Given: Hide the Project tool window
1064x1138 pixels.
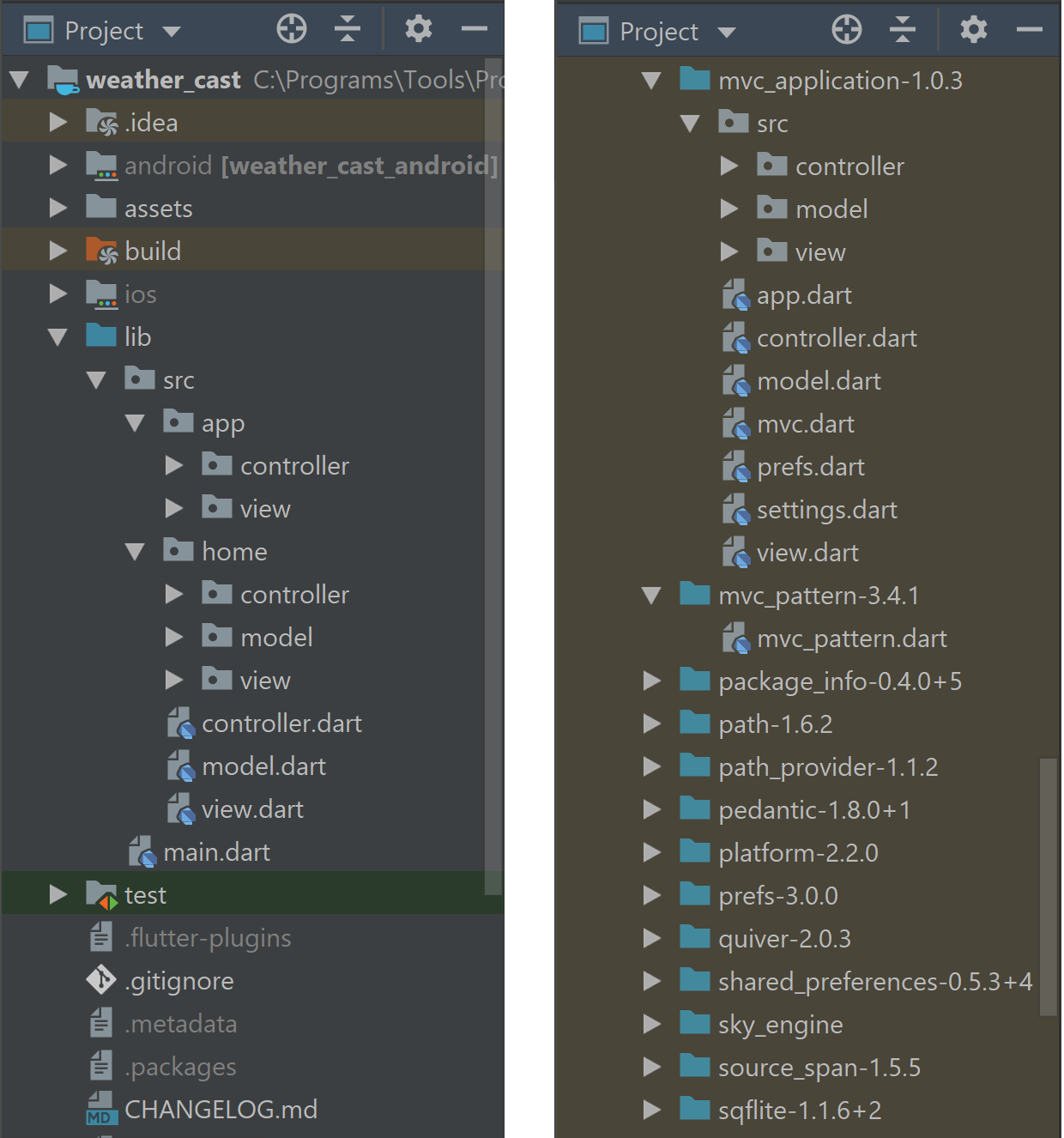Looking at the screenshot, I should (475, 29).
